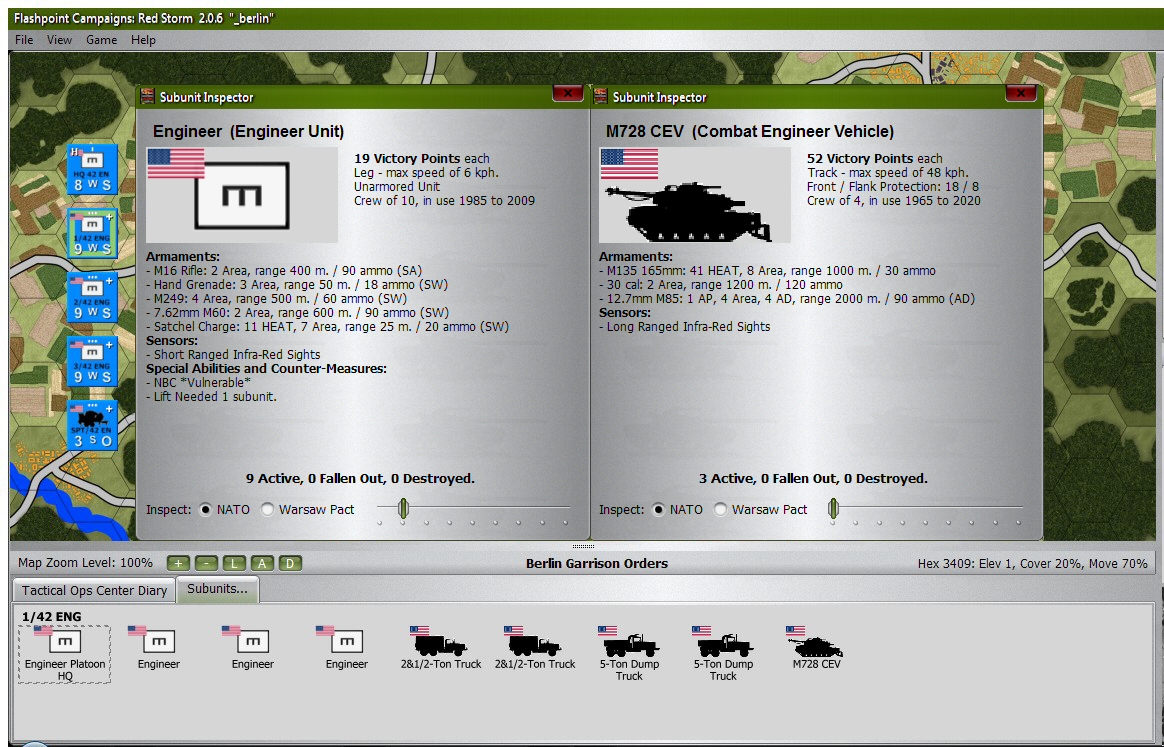Click the D map toolbar button
Screen dimensions: 1164x747
click(290, 563)
